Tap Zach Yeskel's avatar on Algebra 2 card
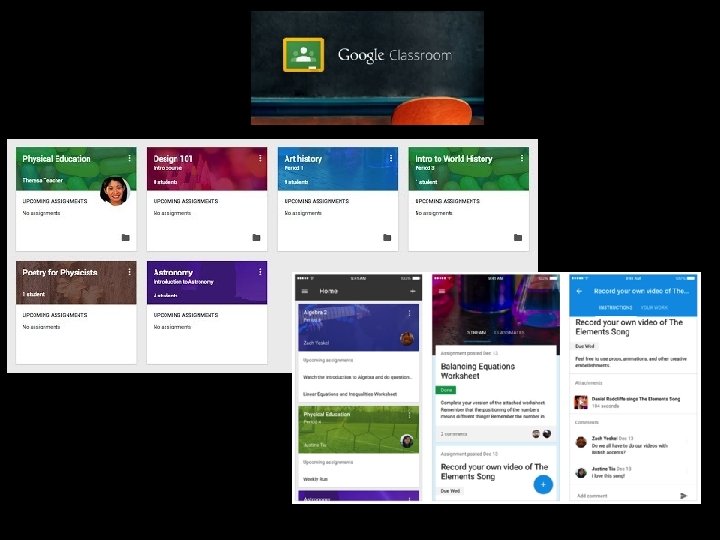Image resolution: width=720 pixels, height=540 pixels. coord(406,339)
